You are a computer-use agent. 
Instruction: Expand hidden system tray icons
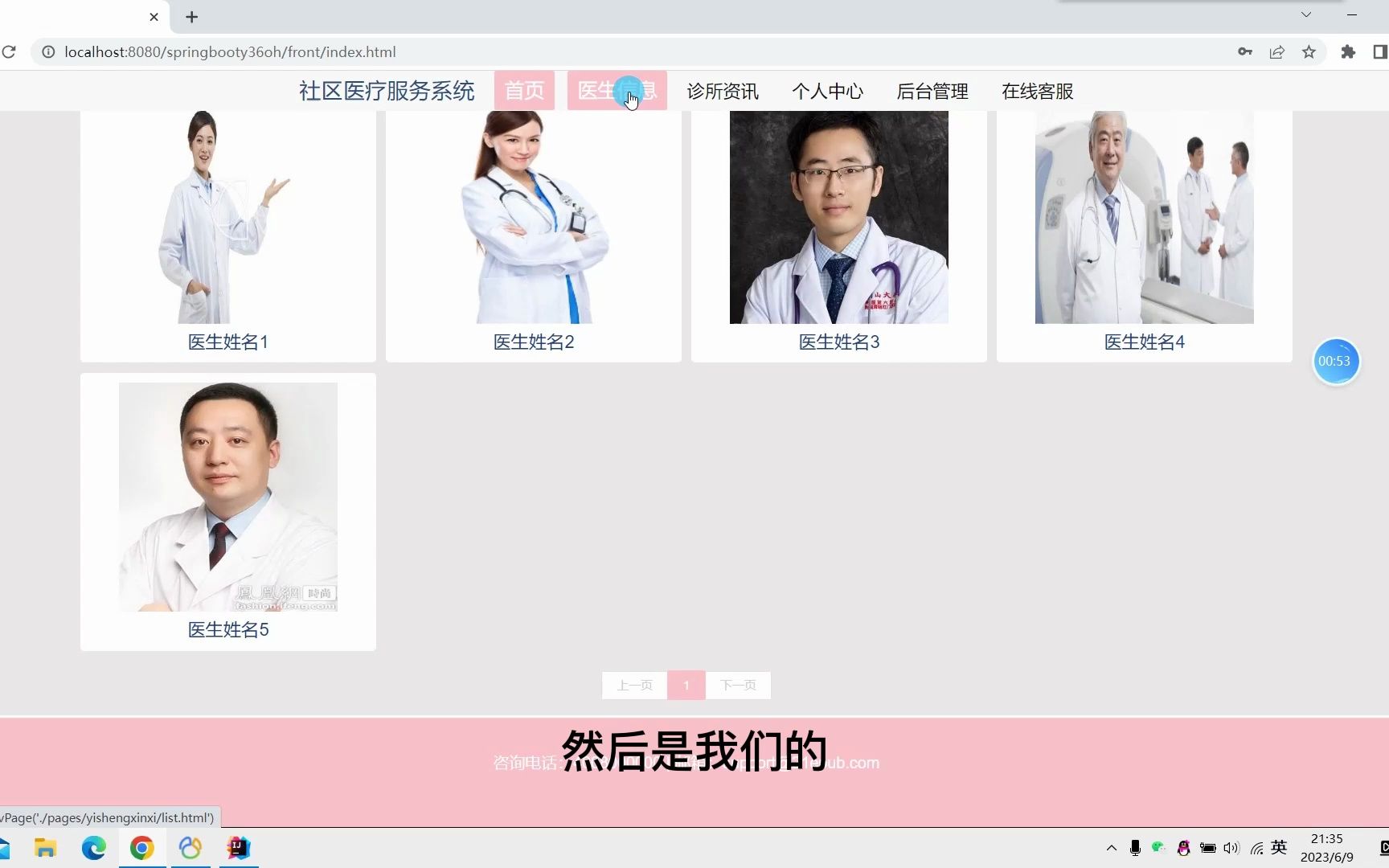pos(1110,847)
